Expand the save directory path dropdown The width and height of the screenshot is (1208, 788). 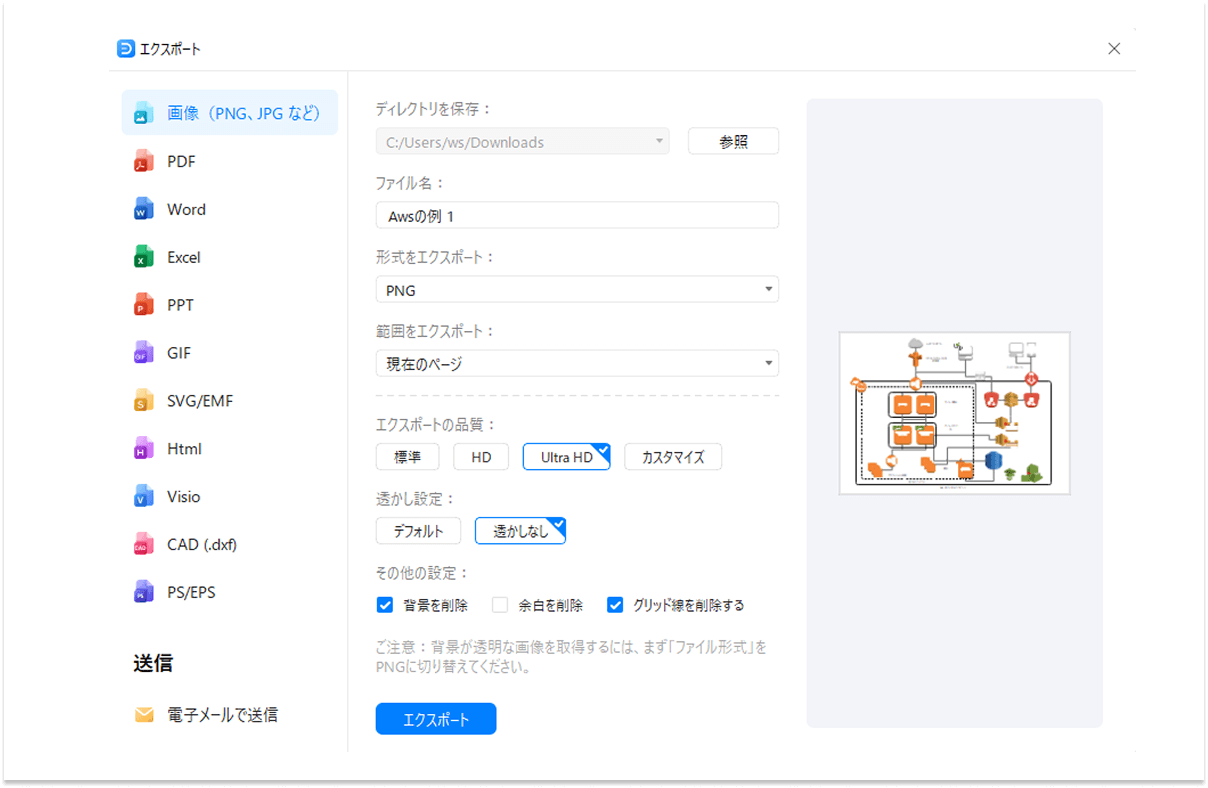[x=659, y=141]
